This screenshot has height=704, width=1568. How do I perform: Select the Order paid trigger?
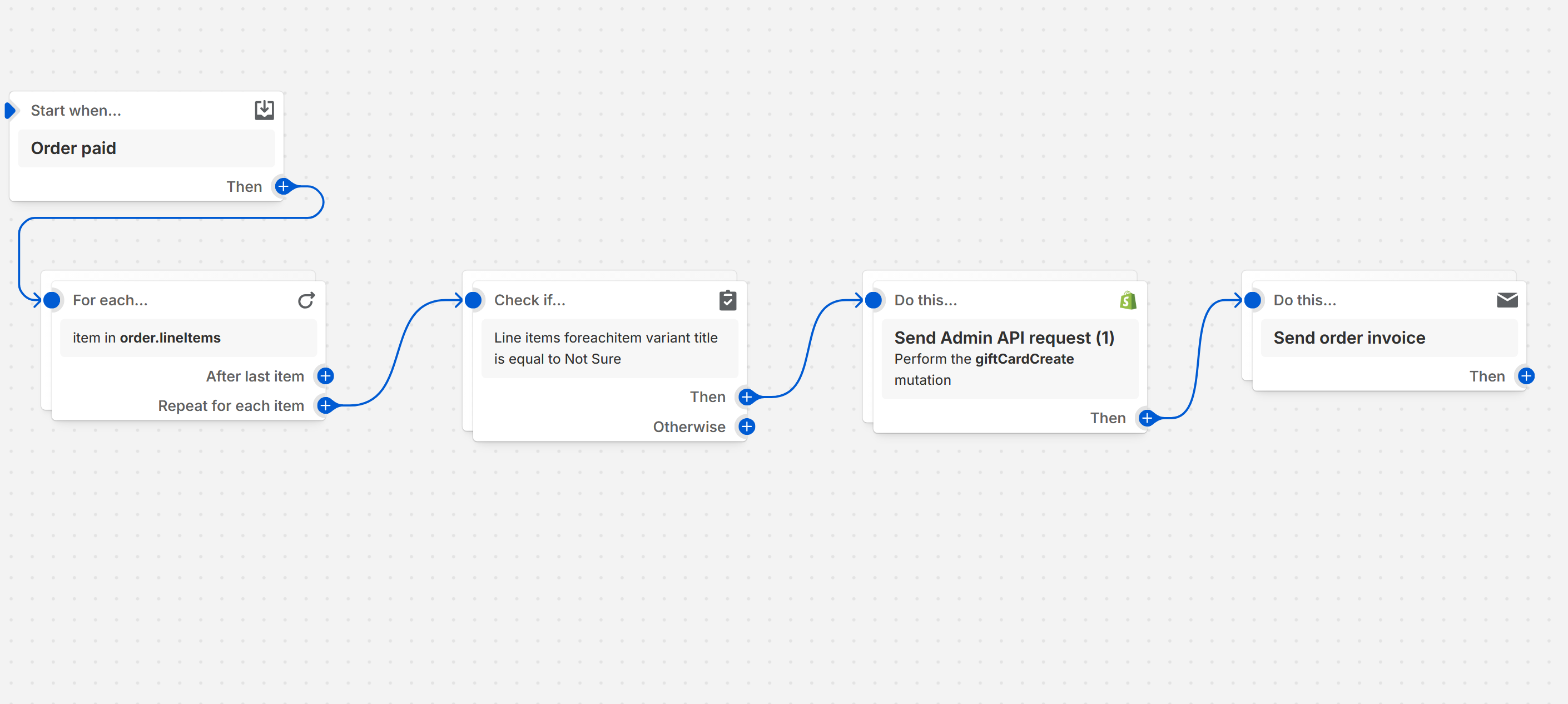(x=146, y=148)
